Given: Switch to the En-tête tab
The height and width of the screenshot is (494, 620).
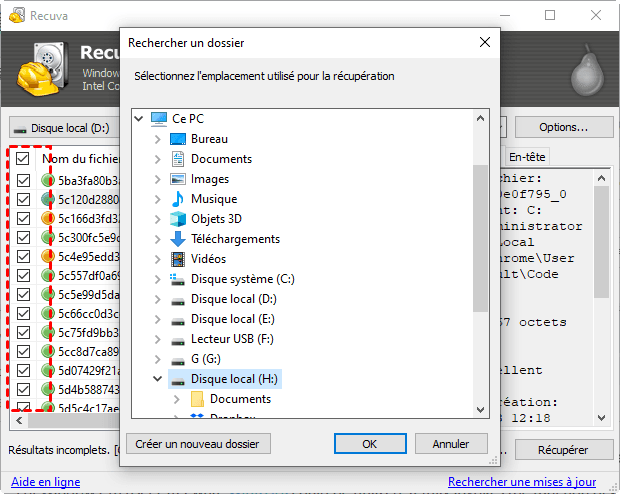Looking at the screenshot, I should click(x=527, y=157).
